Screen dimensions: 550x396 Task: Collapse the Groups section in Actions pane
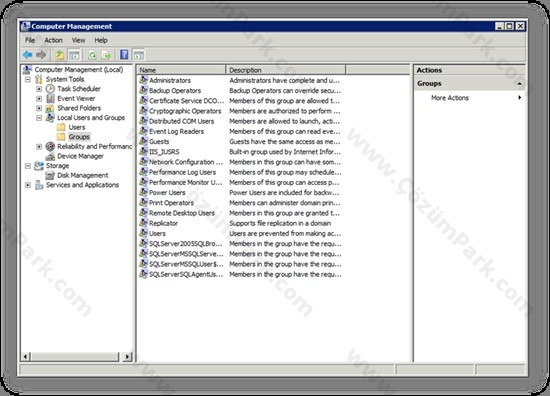click(x=519, y=83)
